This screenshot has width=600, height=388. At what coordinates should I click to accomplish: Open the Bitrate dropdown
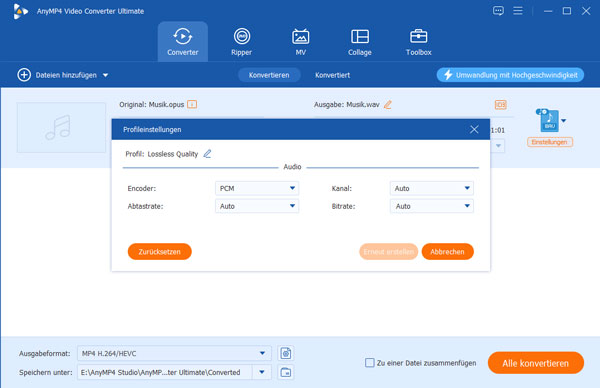click(432, 206)
